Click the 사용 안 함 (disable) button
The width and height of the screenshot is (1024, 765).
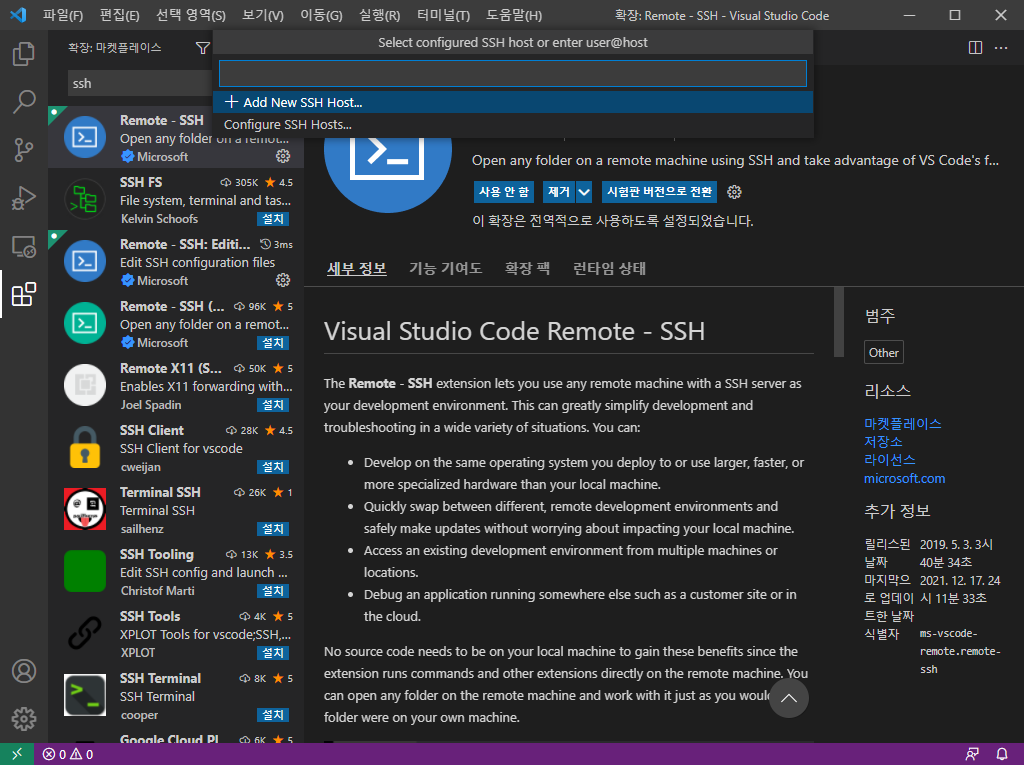504,192
